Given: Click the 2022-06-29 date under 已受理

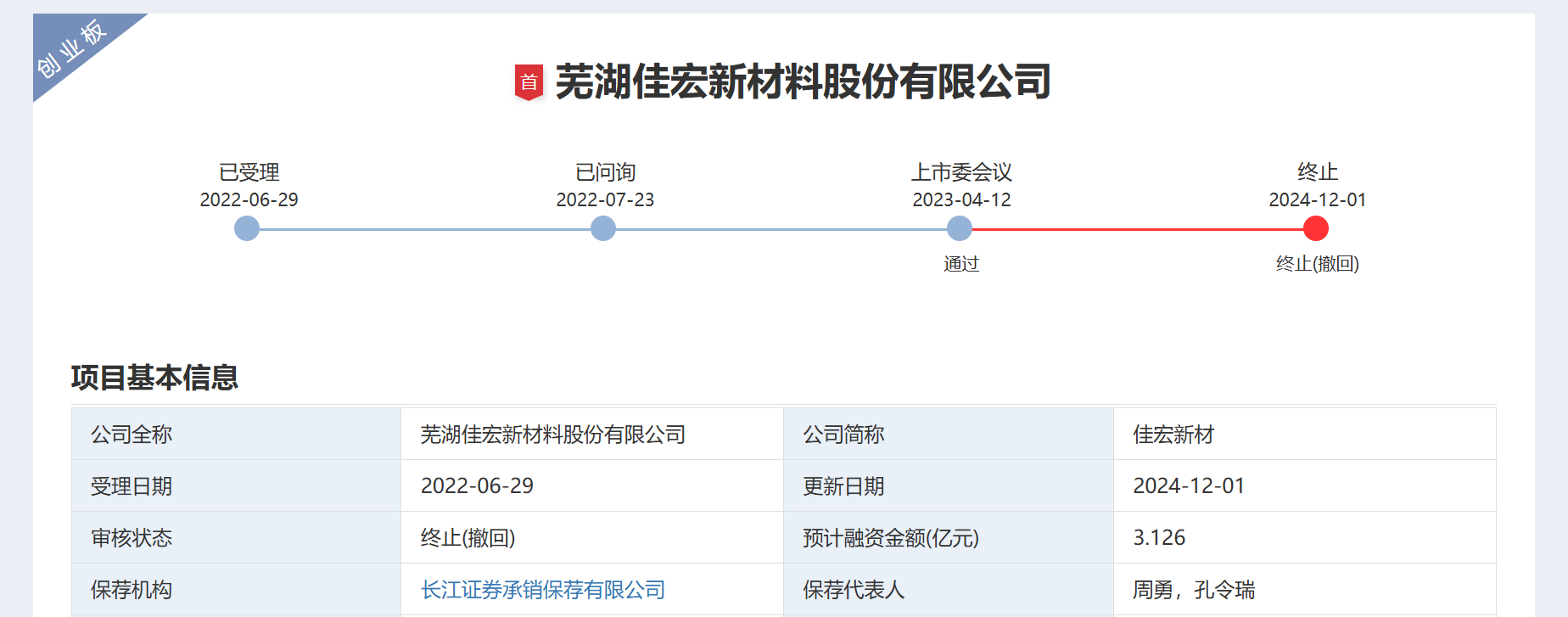Looking at the screenshot, I should 249,199.
